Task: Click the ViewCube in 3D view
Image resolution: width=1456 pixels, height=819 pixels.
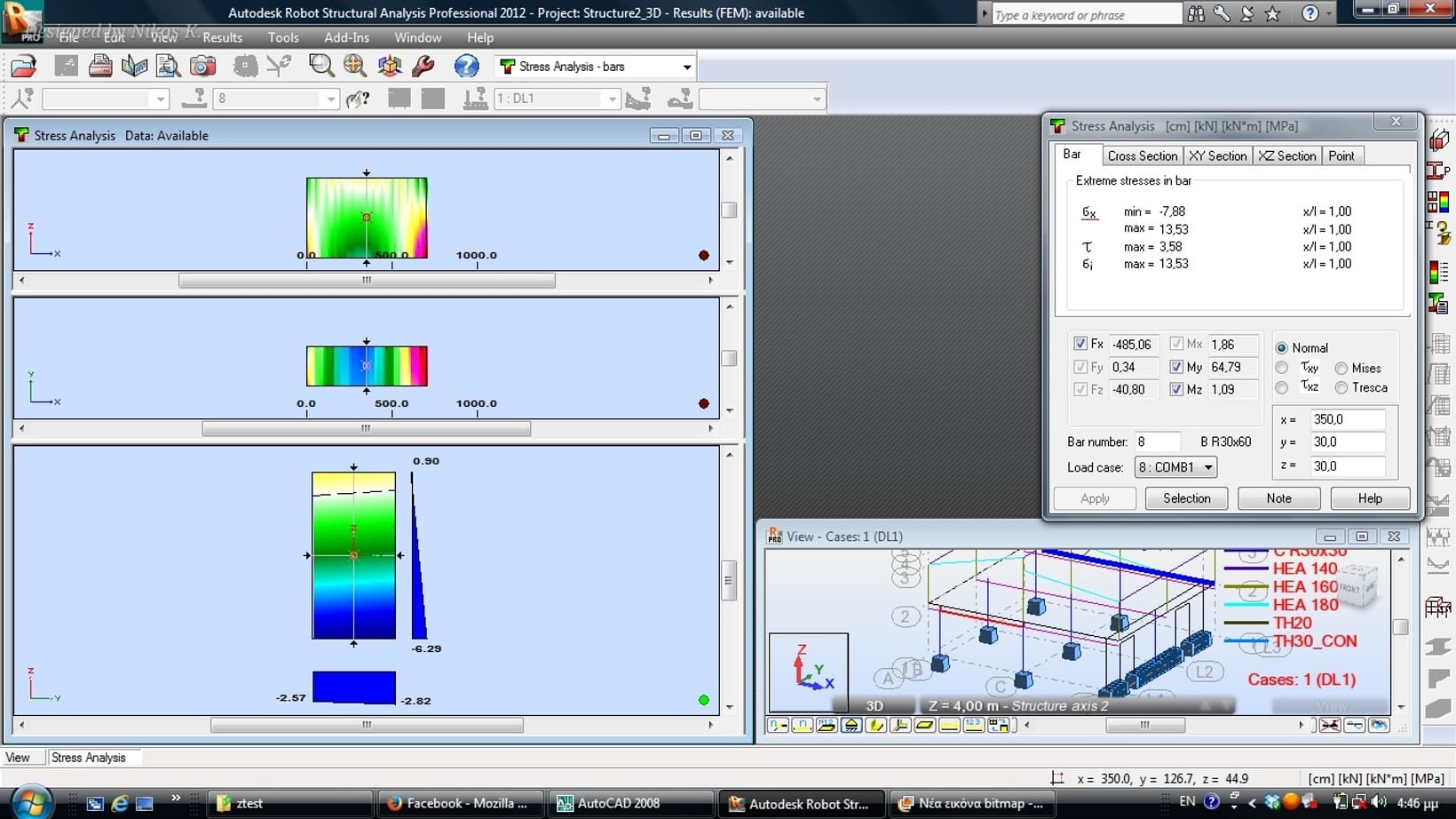Action: [1355, 586]
